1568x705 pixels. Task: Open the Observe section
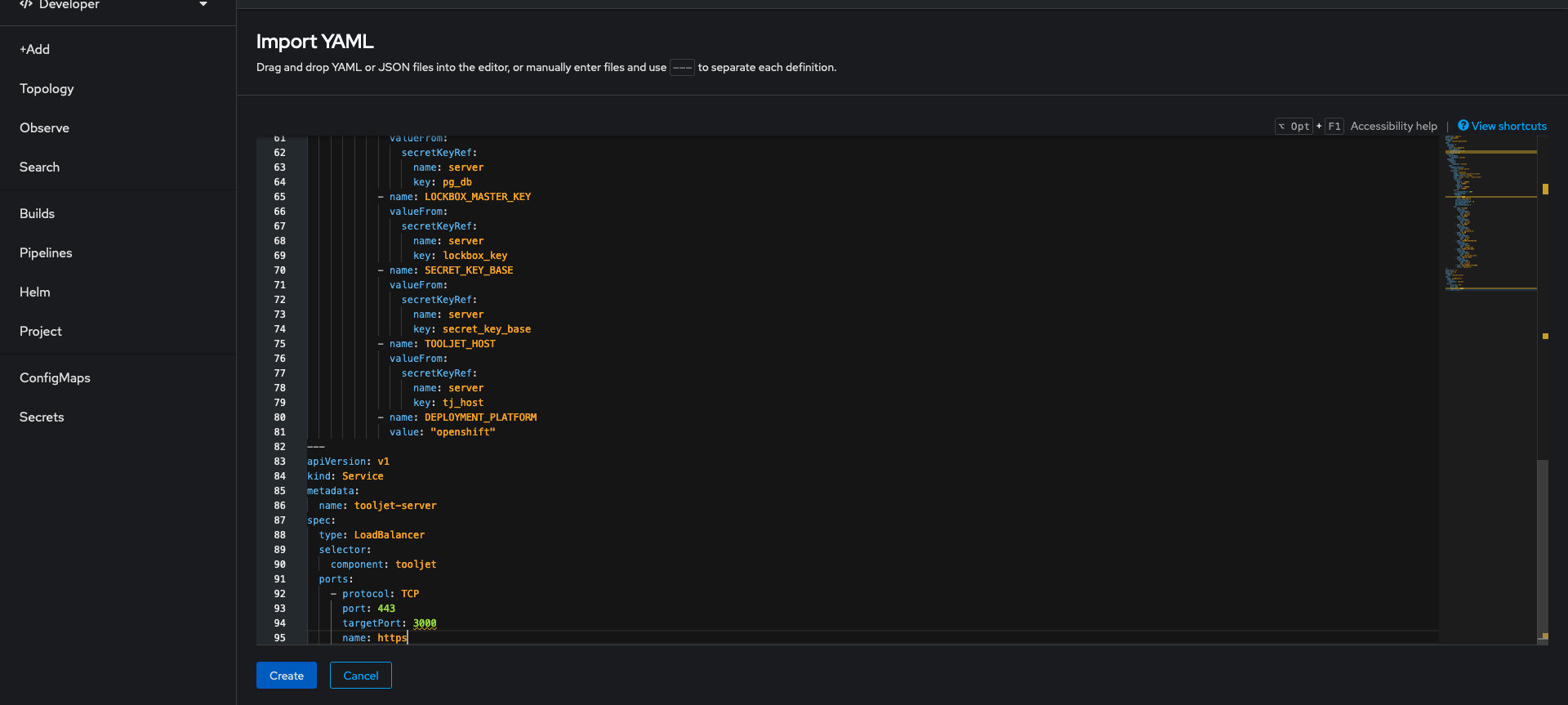click(44, 128)
